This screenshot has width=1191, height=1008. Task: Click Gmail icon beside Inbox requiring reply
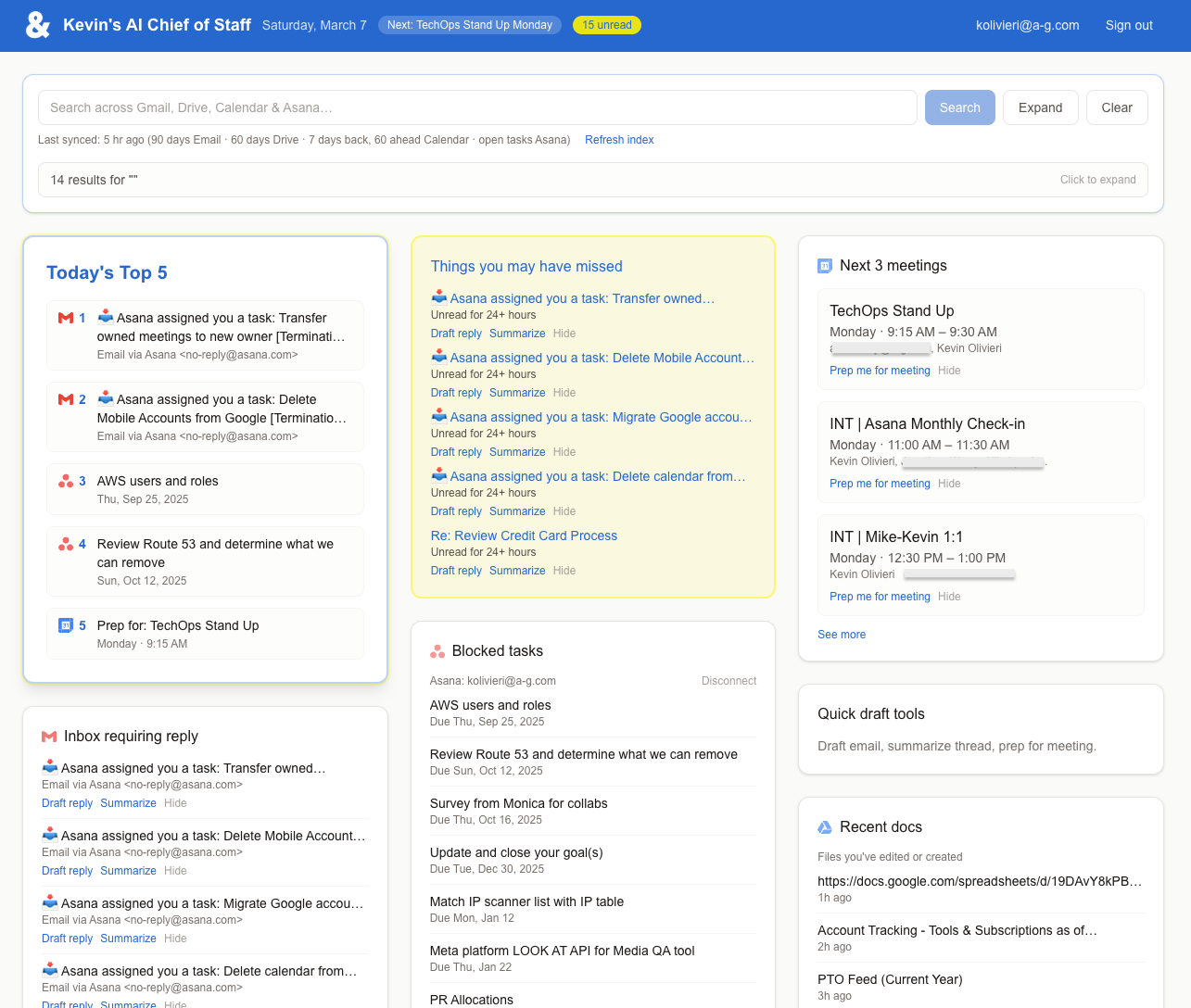click(x=49, y=737)
